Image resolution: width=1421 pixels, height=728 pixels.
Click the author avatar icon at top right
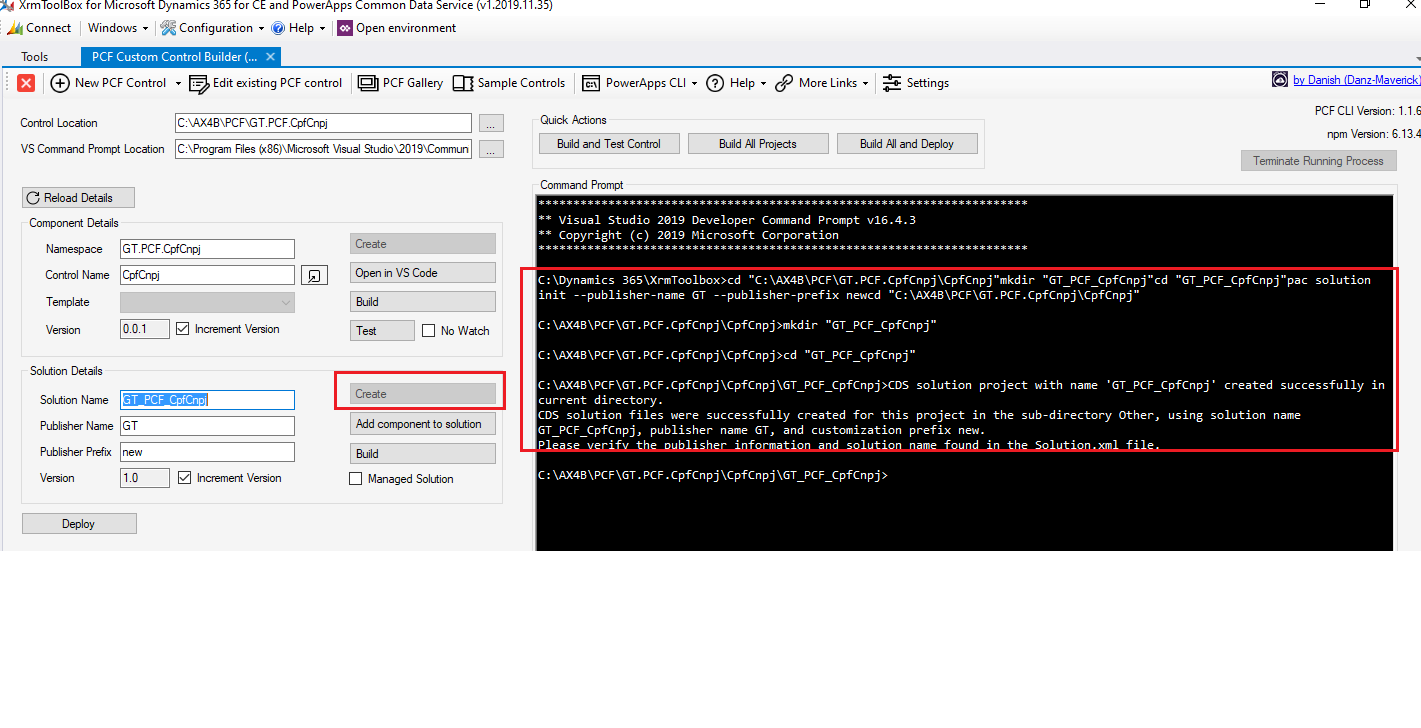tap(1280, 80)
